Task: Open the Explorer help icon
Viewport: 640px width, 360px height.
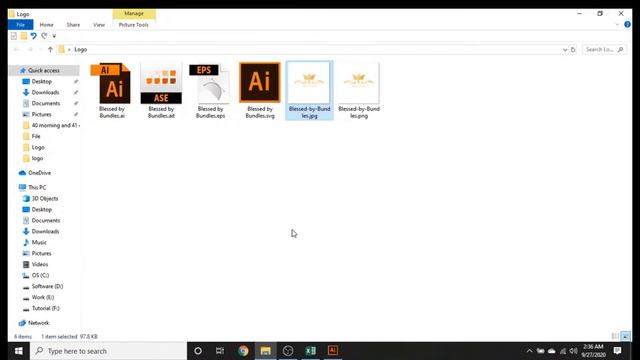Action: (627, 25)
